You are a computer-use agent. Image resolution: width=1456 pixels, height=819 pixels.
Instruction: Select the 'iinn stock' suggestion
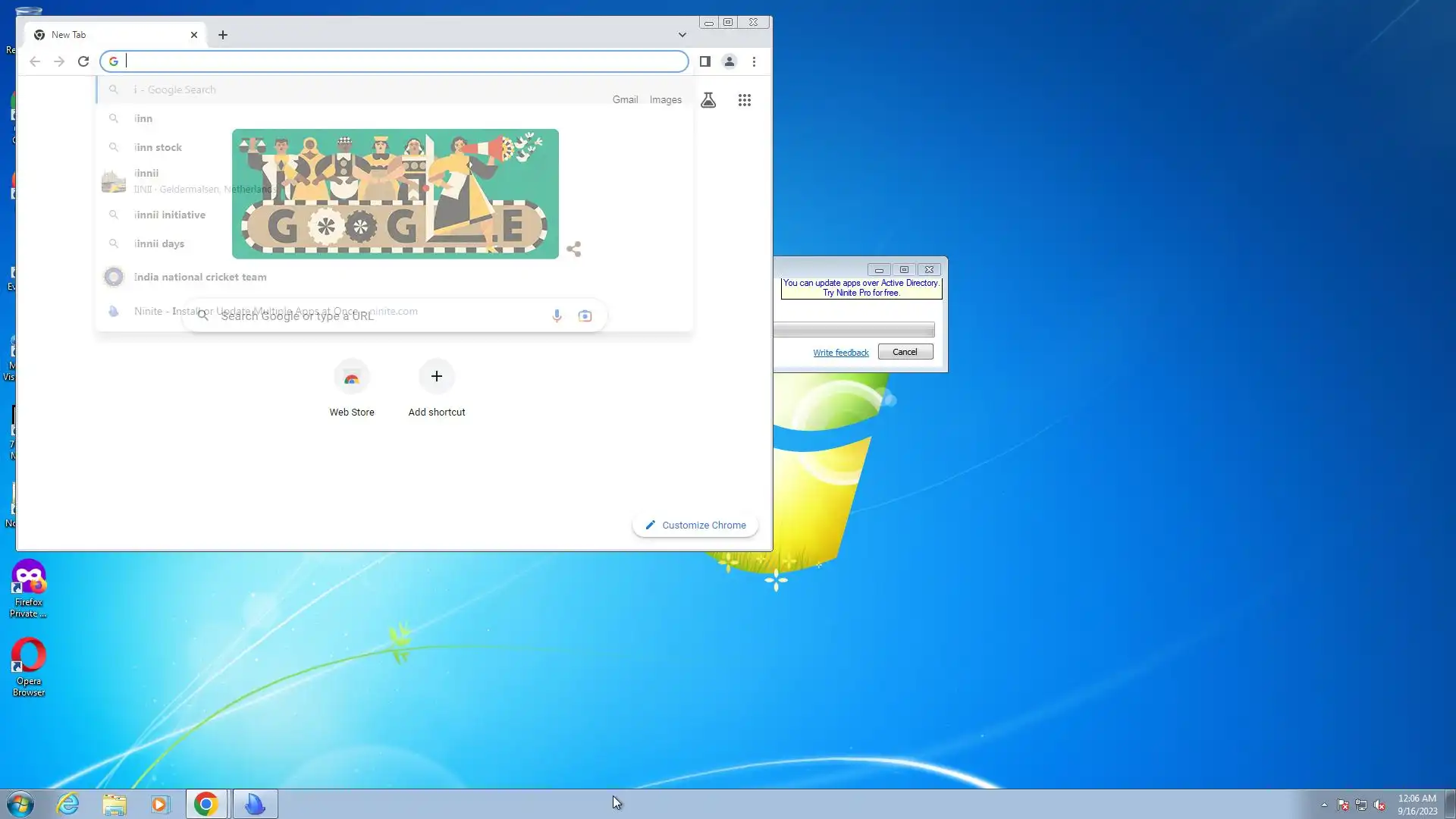158,147
